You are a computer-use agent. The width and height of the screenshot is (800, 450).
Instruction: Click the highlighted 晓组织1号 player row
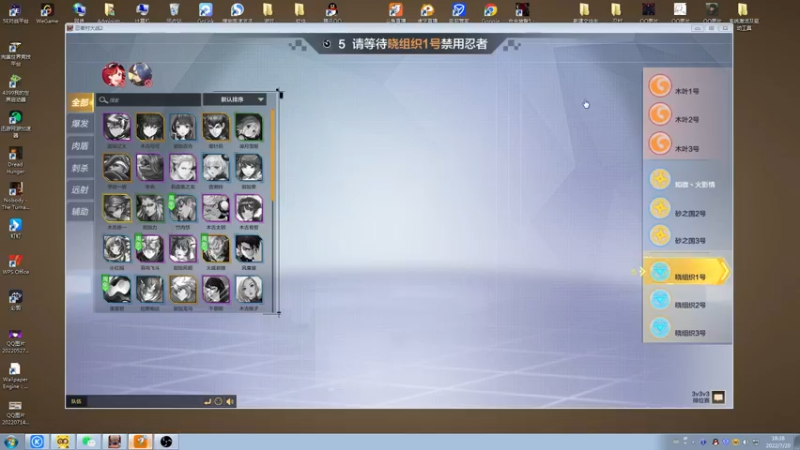[x=686, y=271]
